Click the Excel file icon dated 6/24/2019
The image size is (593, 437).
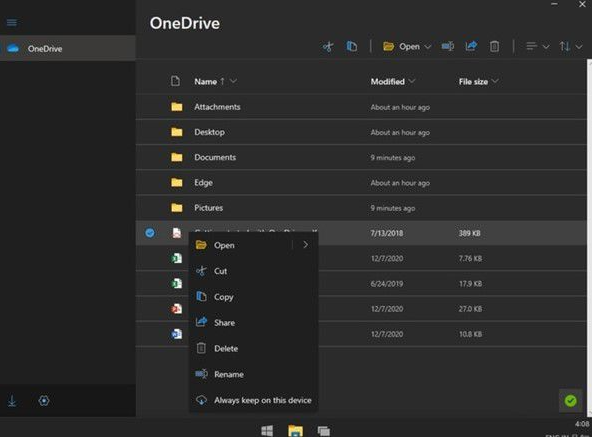point(177,284)
